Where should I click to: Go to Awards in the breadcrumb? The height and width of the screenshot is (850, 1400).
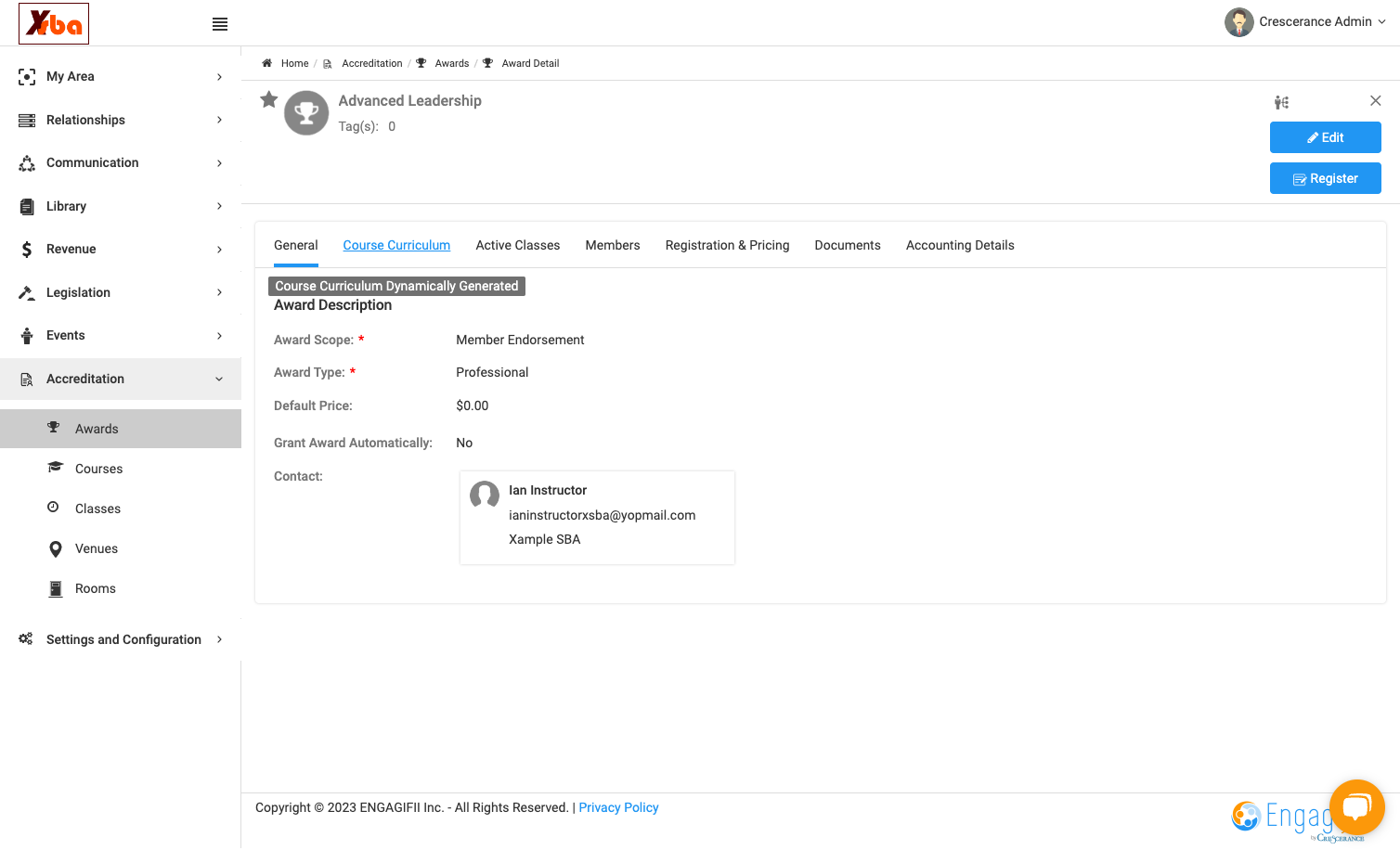[x=452, y=63]
